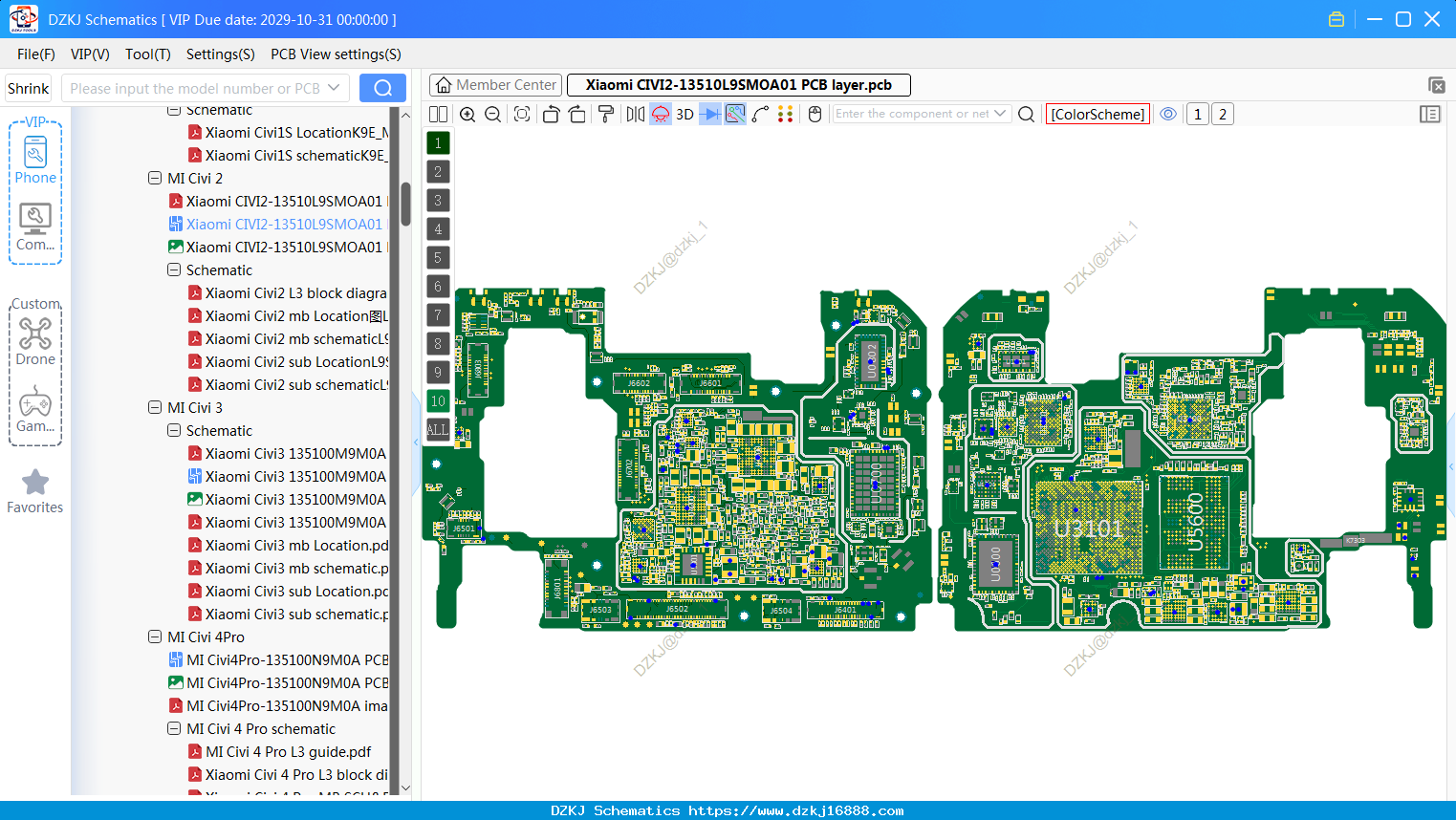Viewport: 1456px width, 820px height.
Task: Open the Tool(T) menu
Action: (148, 54)
